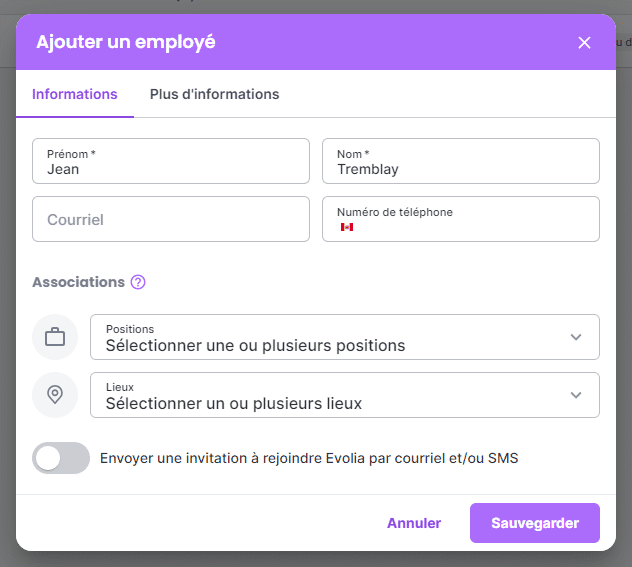
Task: Close the Ajouter un employé dialog
Action: click(x=585, y=42)
